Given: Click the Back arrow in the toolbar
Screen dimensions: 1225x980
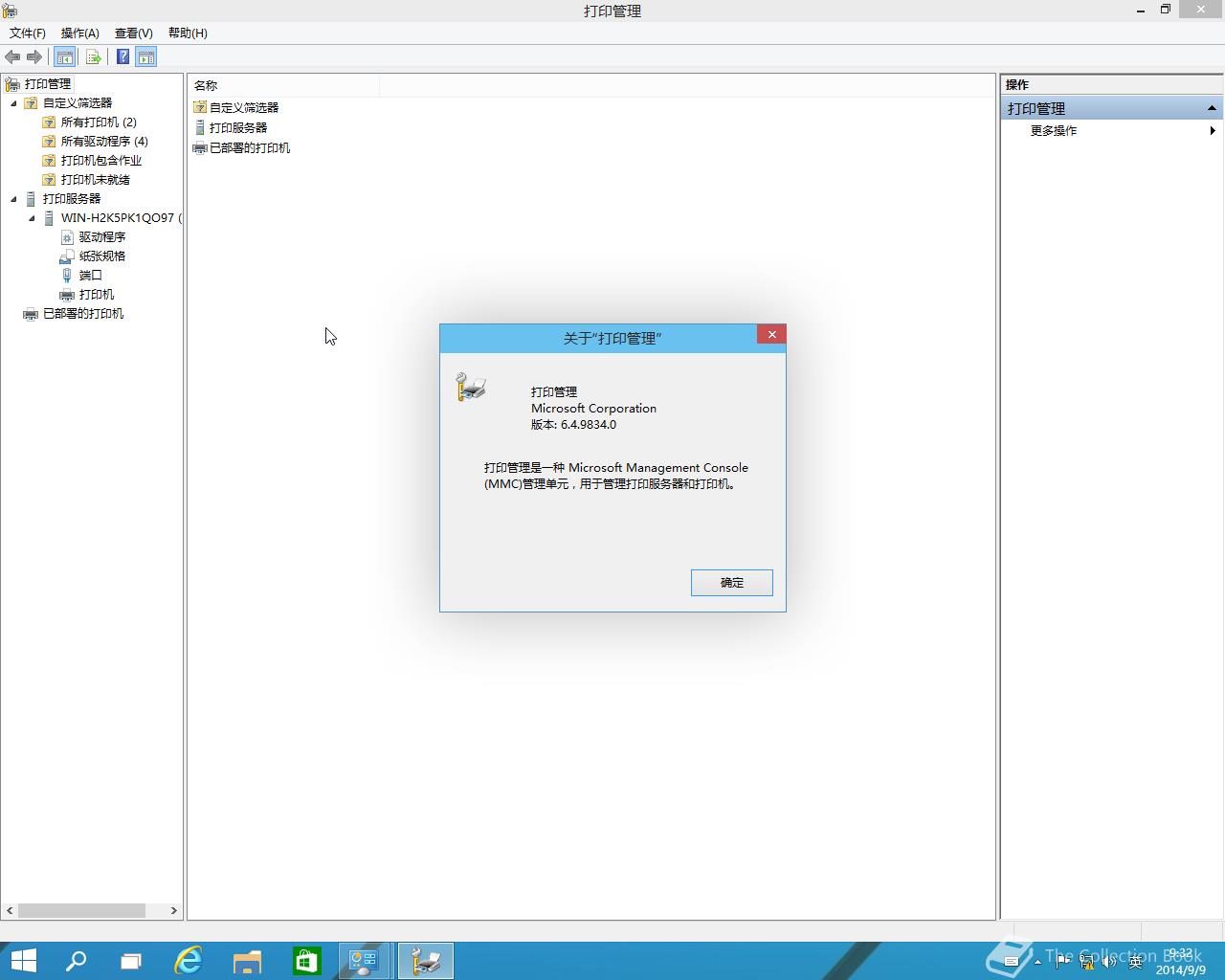Looking at the screenshot, I should pos(12,57).
